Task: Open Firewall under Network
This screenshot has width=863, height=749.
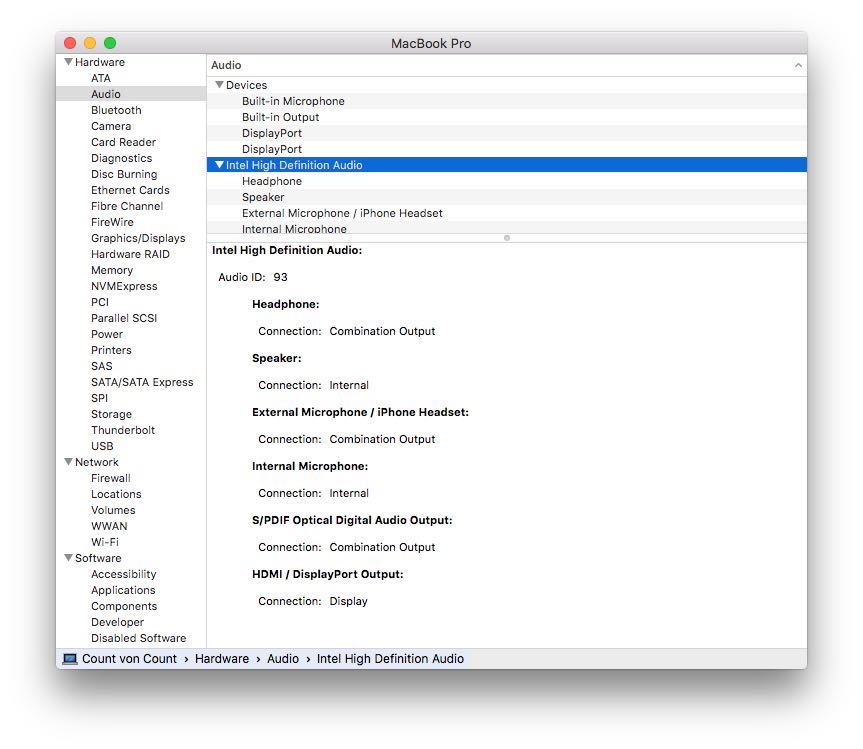Action: (111, 478)
